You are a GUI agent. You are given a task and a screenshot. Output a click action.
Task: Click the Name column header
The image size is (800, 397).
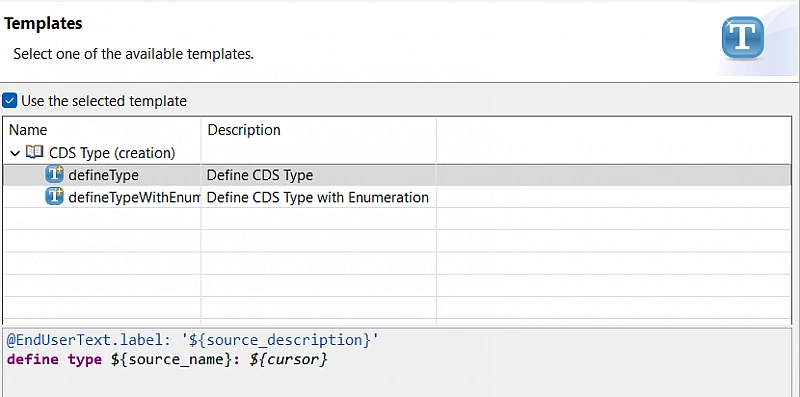pos(102,130)
